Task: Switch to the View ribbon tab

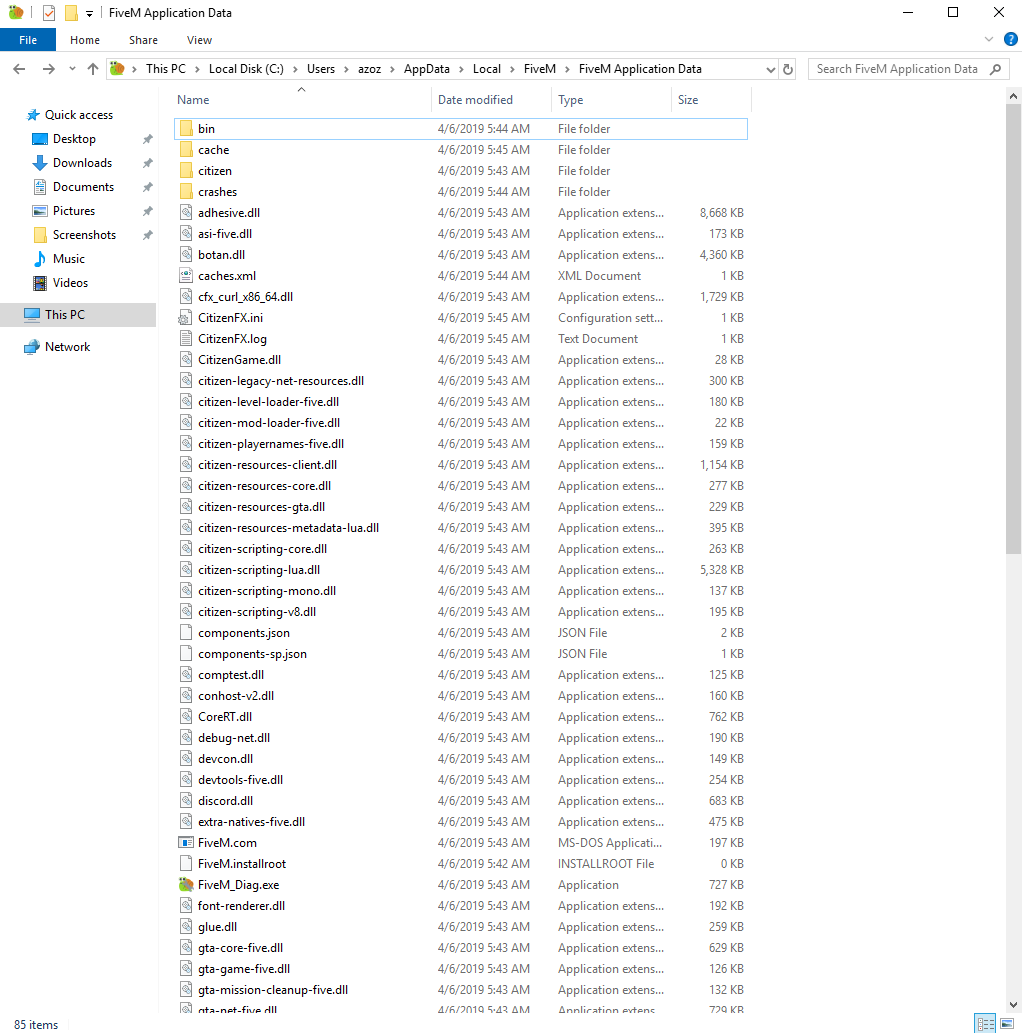Action: click(199, 40)
